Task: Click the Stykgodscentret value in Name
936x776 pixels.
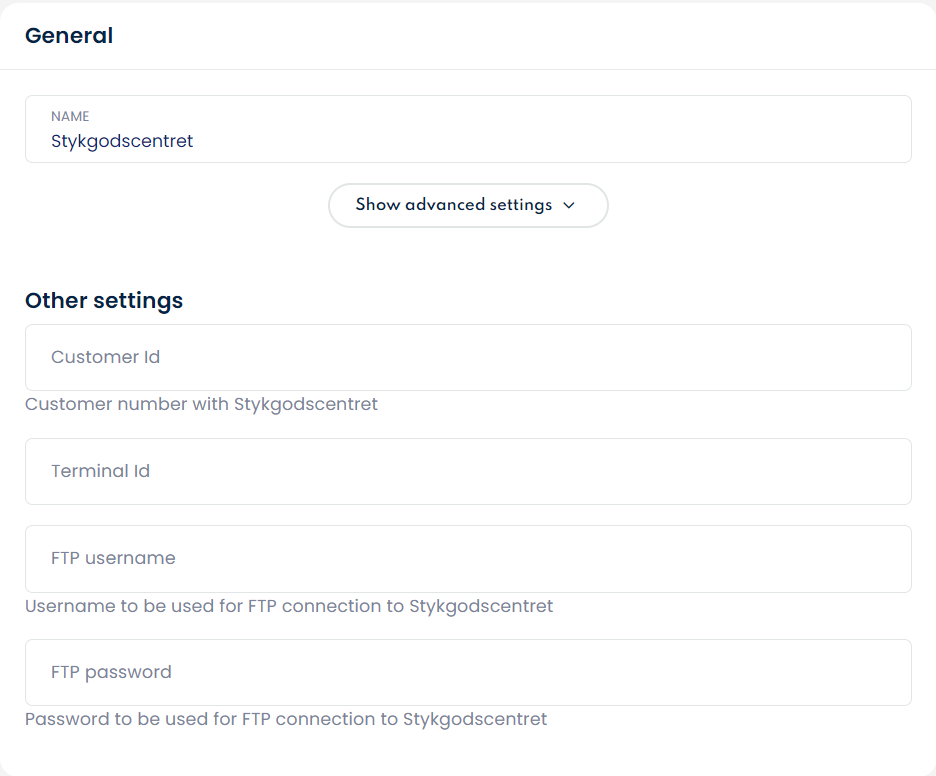Action: pyautogui.click(x=122, y=141)
